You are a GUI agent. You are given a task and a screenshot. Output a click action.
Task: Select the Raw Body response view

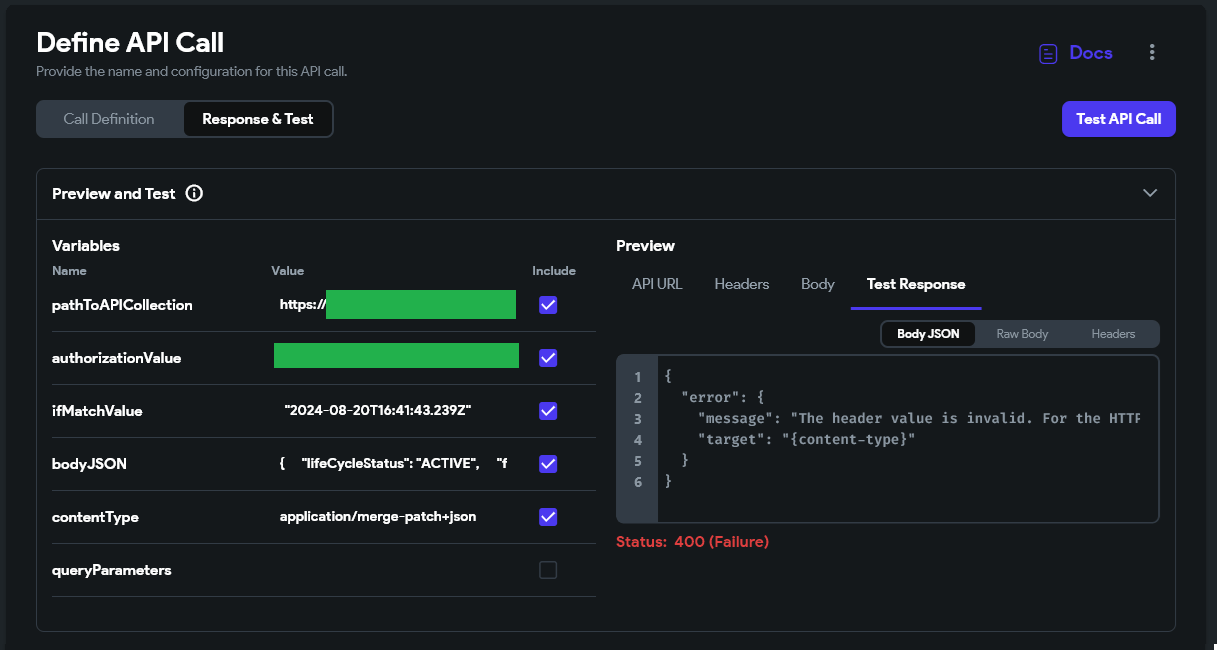pos(1022,334)
